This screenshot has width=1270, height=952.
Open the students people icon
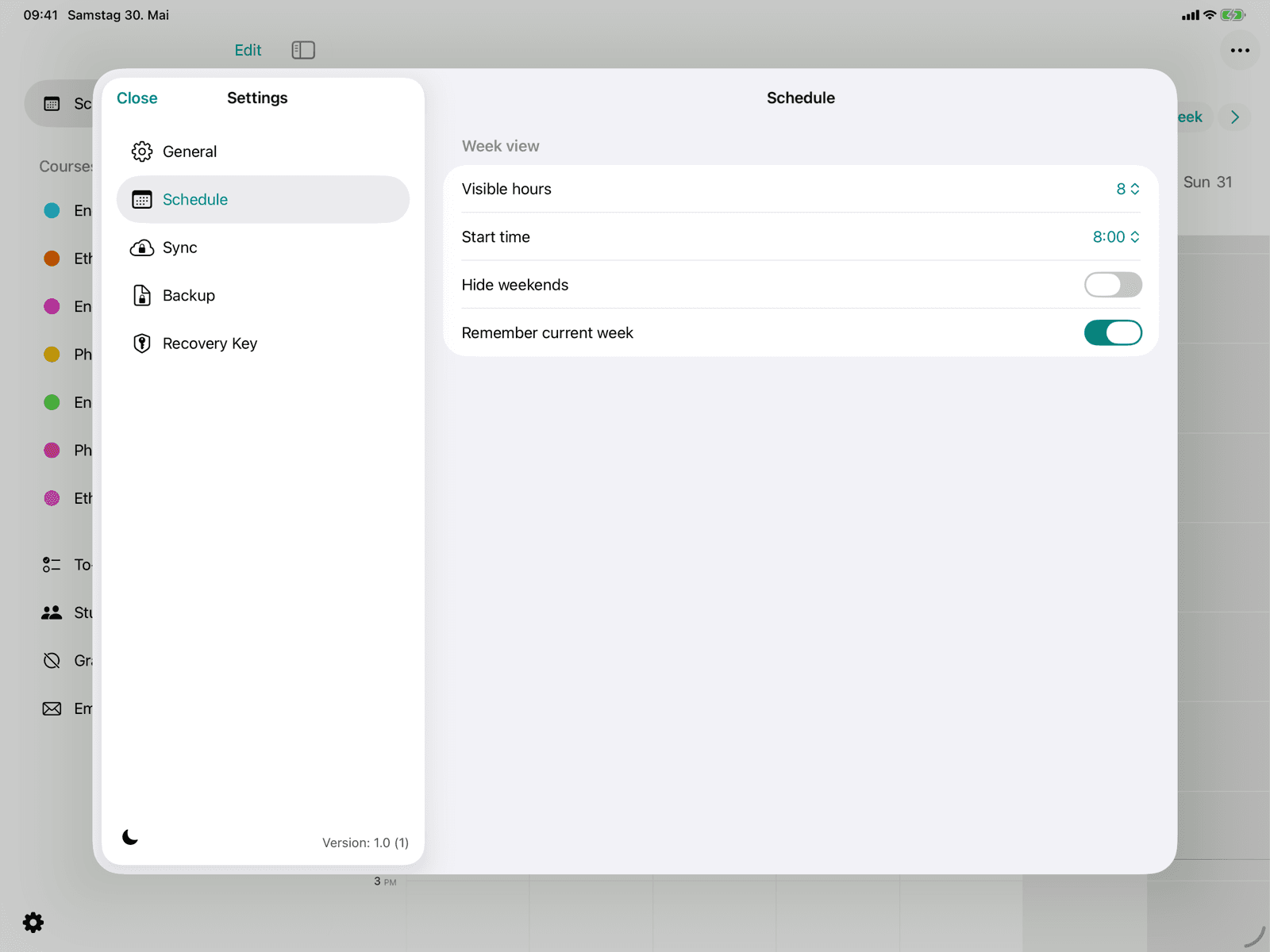tap(52, 612)
